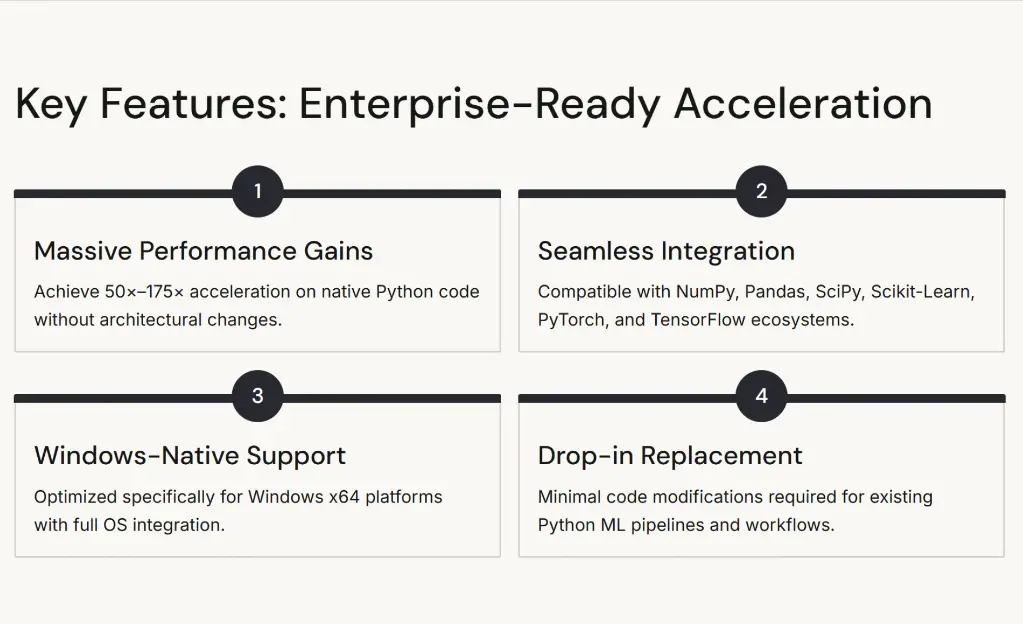This screenshot has width=1023, height=624.
Task: Click the 'Seamless Integration' heading
Action: tap(666, 251)
